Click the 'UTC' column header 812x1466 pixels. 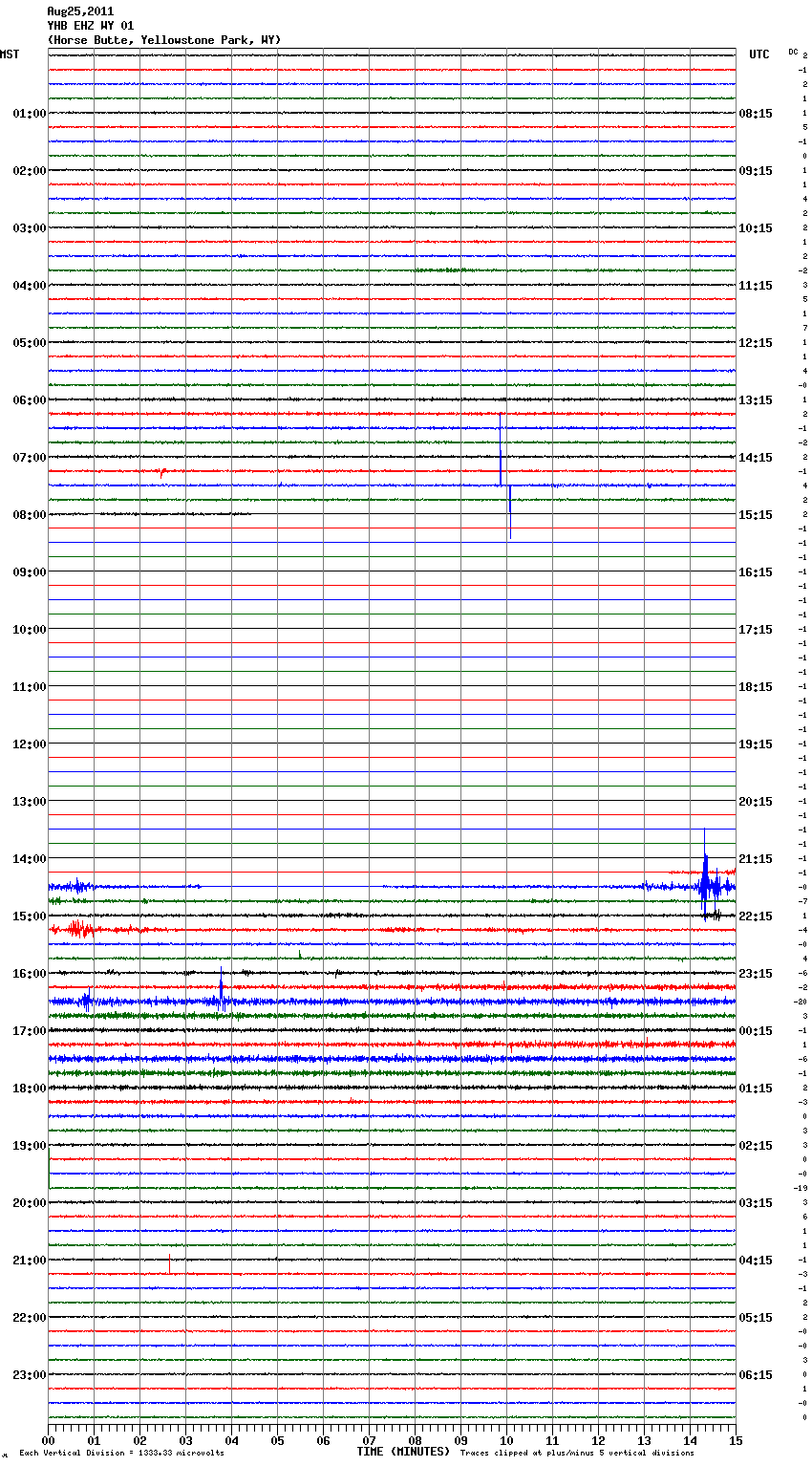759,54
